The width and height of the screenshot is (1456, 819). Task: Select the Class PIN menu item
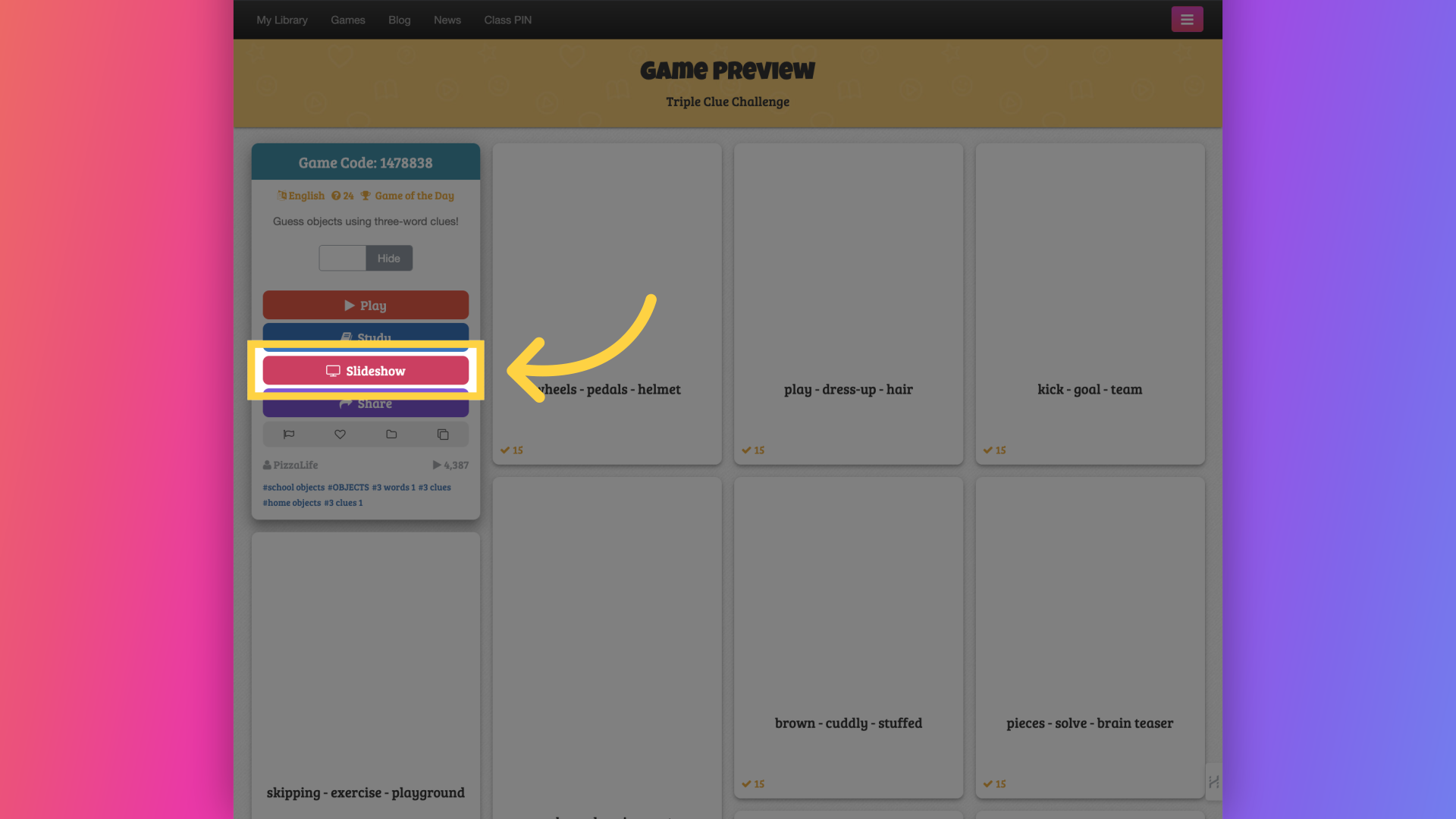coord(508,19)
